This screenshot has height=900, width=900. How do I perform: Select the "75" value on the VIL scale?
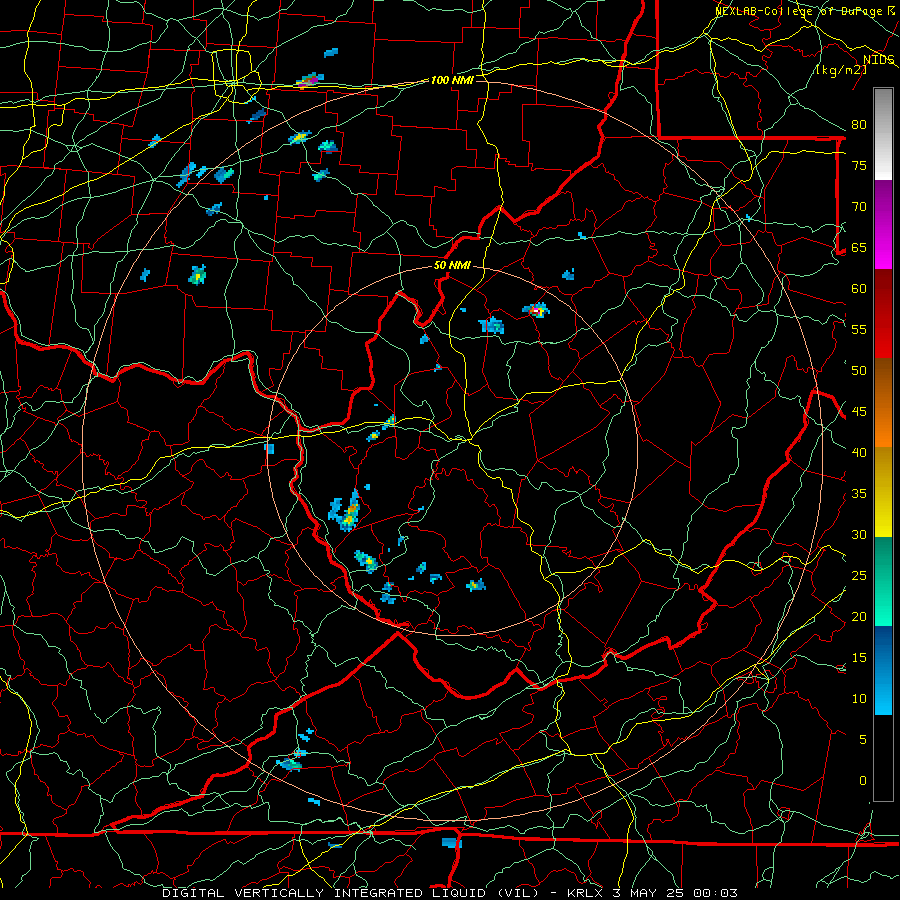(x=859, y=166)
